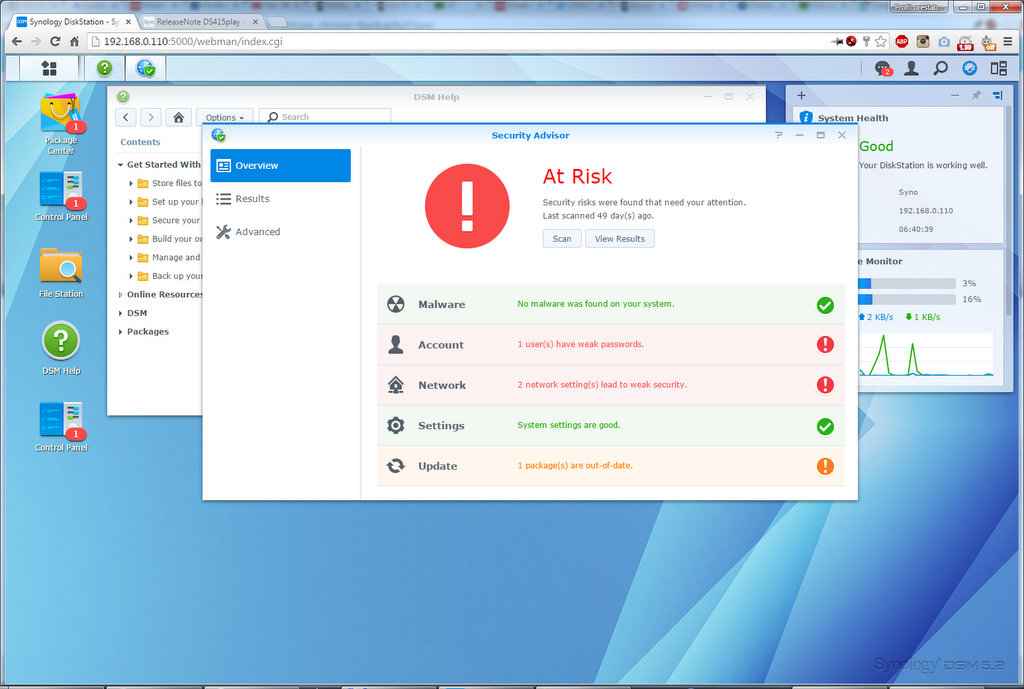
Task: Click the red alert beside Account status
Action: click(x=825, y=344)
